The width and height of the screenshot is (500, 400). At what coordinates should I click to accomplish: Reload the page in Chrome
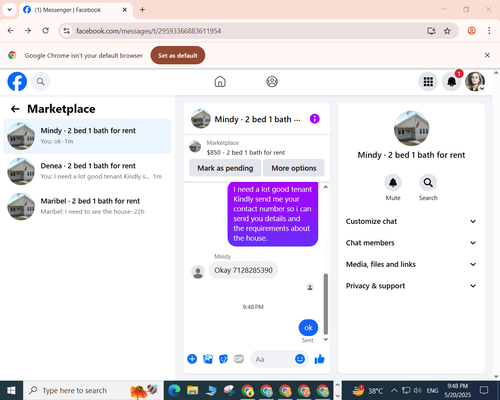click(x=46, y=31)
